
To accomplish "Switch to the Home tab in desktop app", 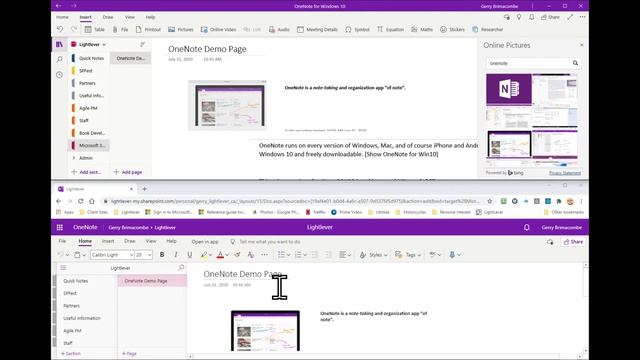I will pyautogui.click(x=62, y=17).
